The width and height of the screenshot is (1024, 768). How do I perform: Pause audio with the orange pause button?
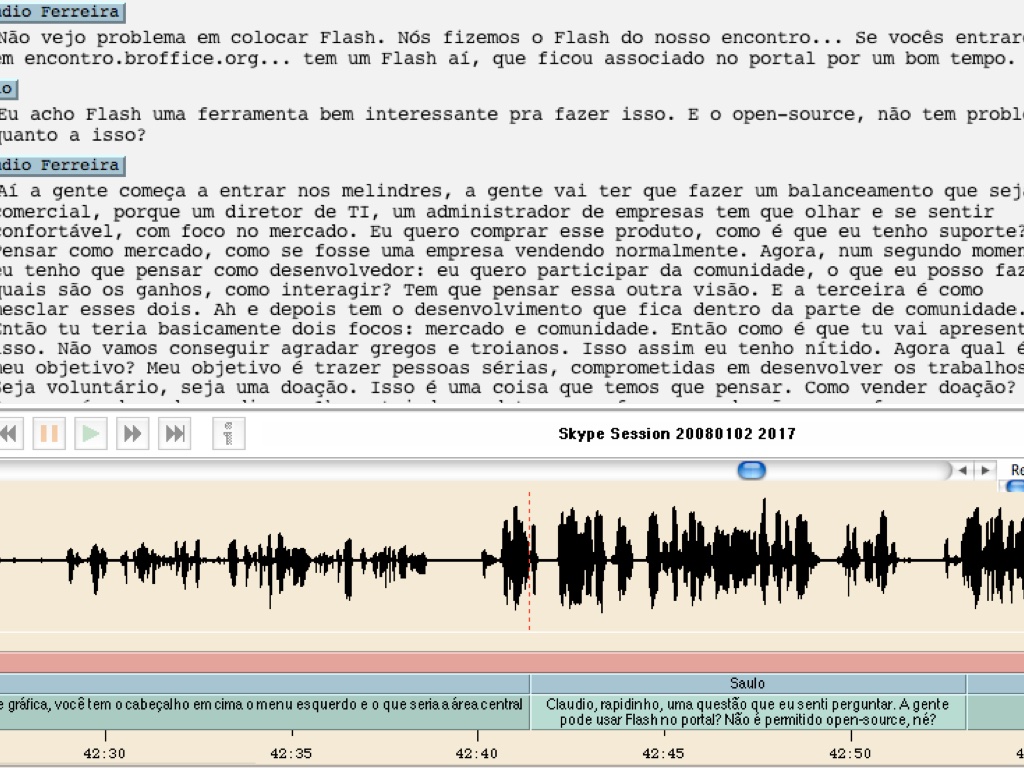point(49,434)
